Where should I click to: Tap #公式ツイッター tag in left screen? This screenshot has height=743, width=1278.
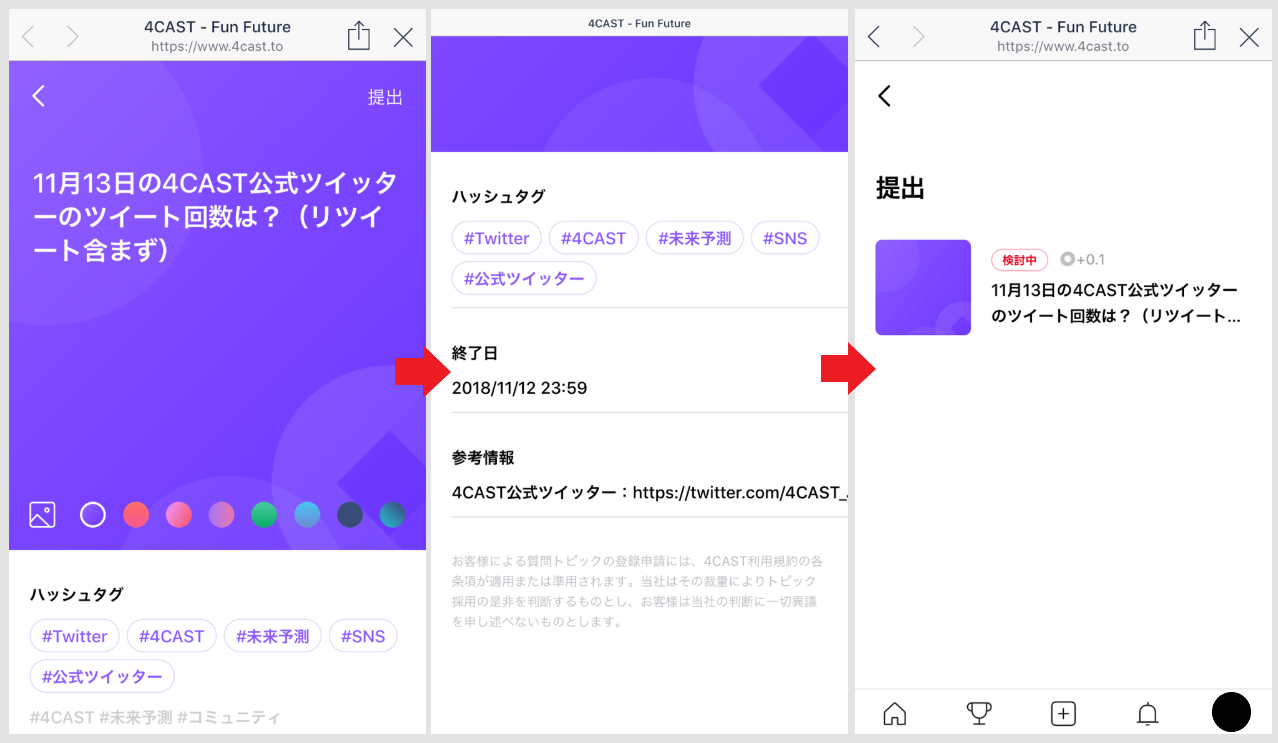102,677
